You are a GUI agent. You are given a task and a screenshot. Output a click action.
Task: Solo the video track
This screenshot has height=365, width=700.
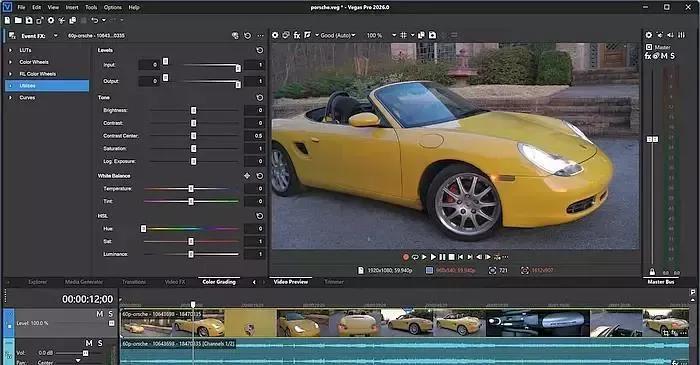(x=111, y=314)
